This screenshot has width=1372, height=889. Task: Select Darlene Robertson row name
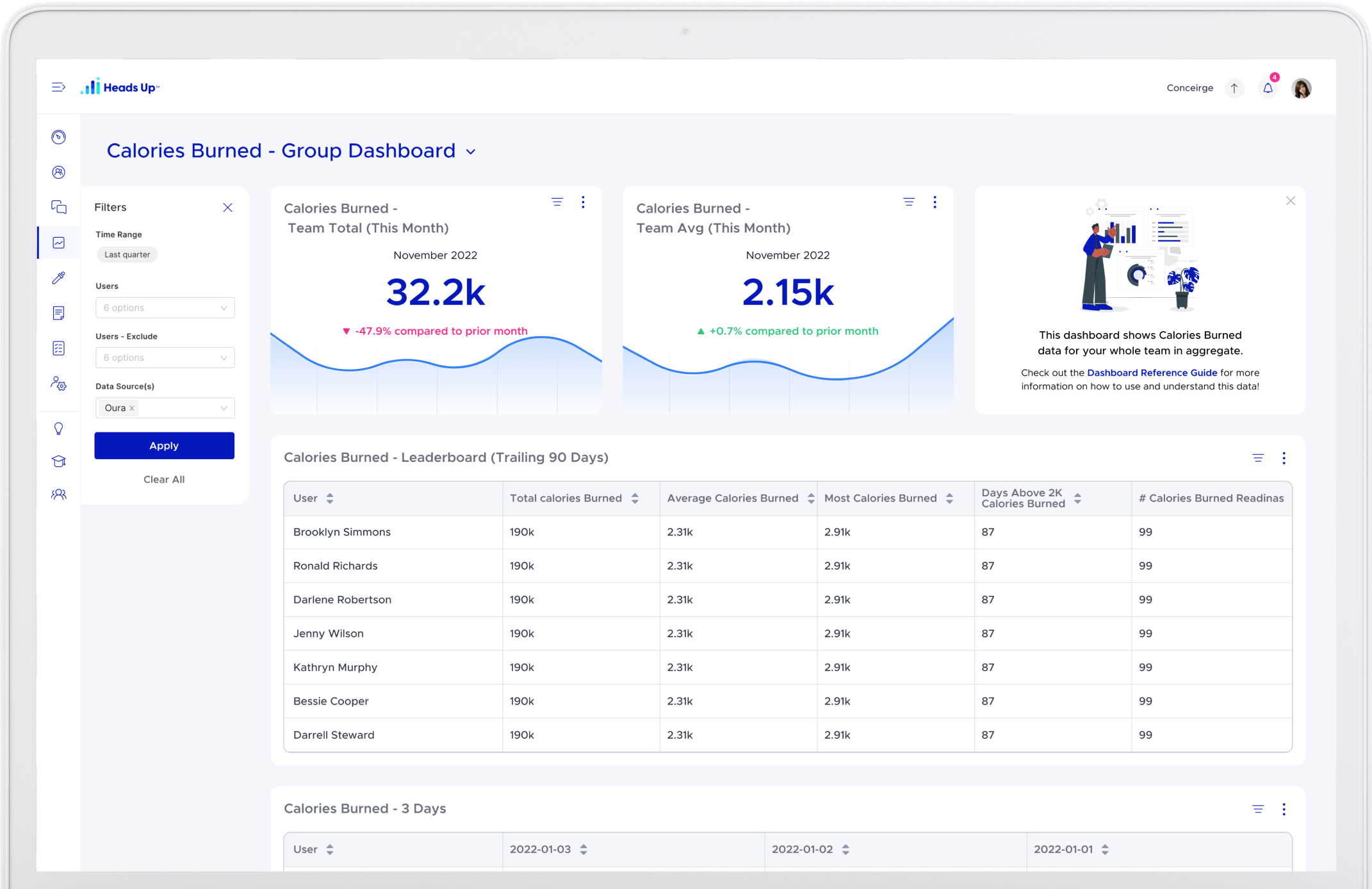[x=342, y=600]
